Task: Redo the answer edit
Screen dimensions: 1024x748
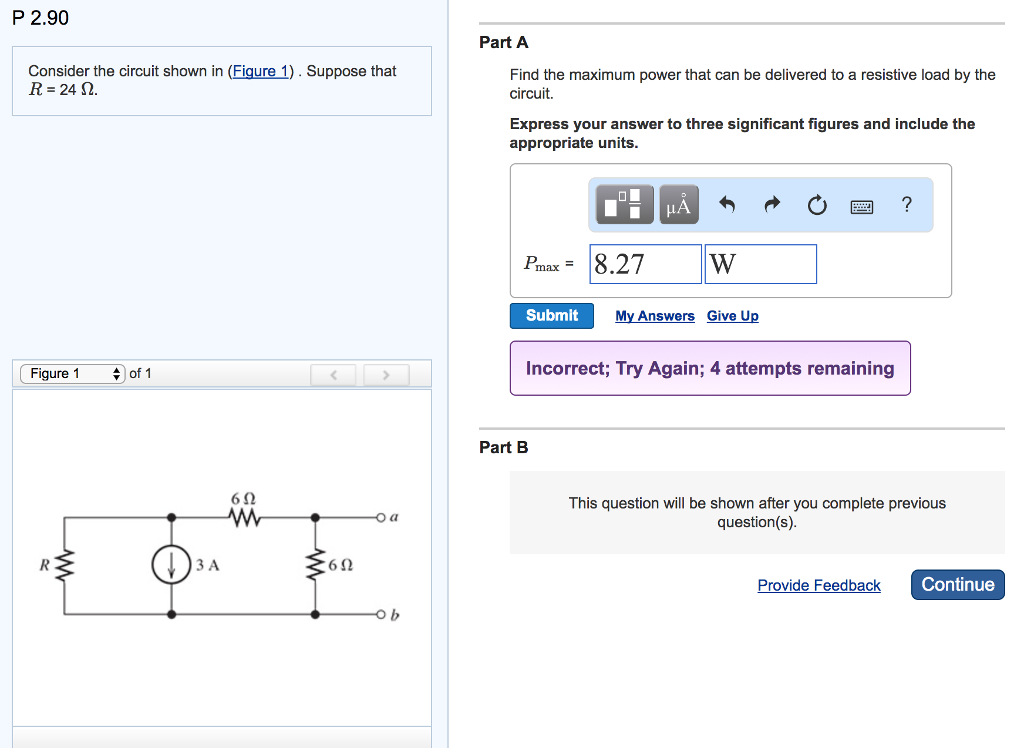Action: point(771,204)
